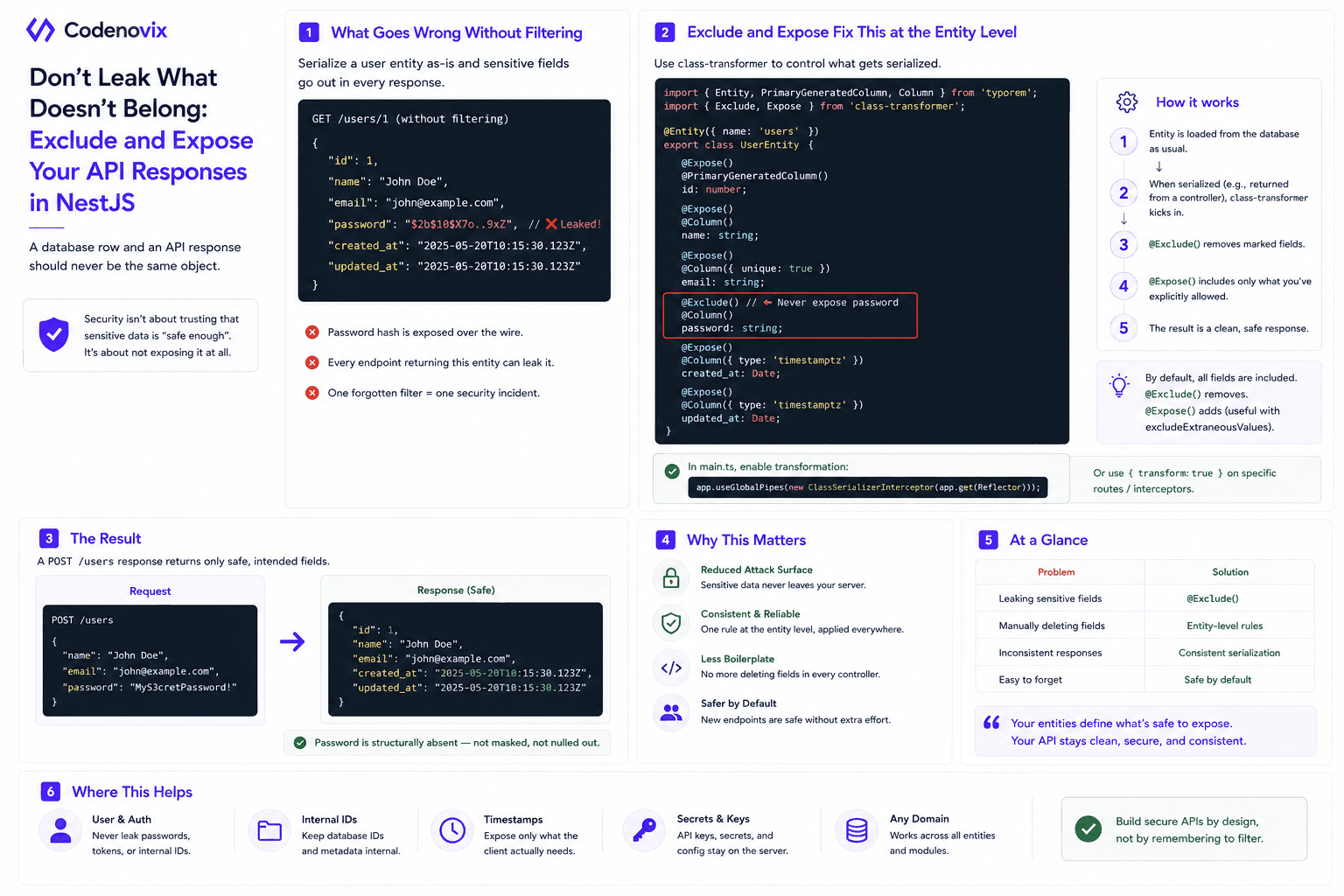Click the "Request" label above the POST code block
This screenshot has width=1344, height=896.
(150, 591)
